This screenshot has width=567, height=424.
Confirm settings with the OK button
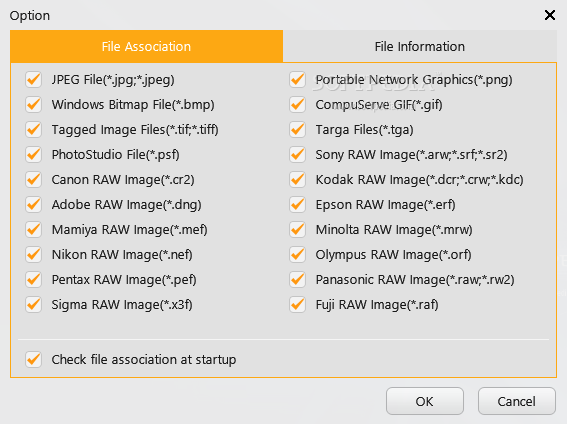[x=425, y=401]
